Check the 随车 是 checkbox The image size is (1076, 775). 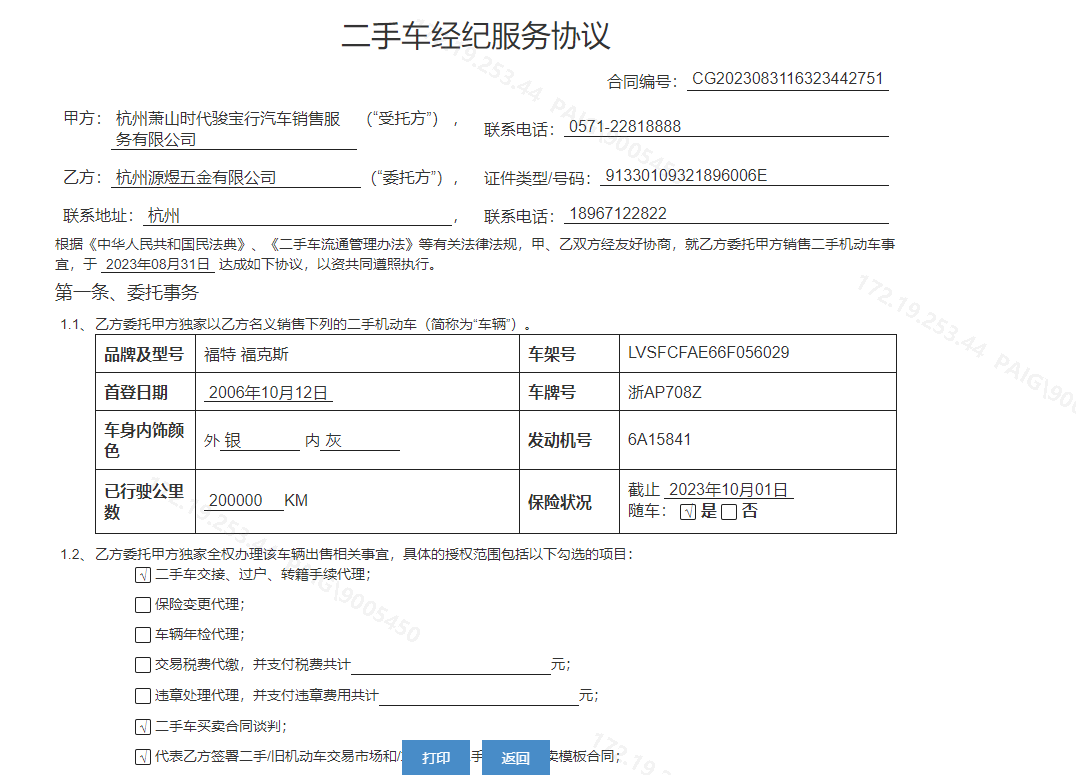pyautogui.click(x=688, y=512)
